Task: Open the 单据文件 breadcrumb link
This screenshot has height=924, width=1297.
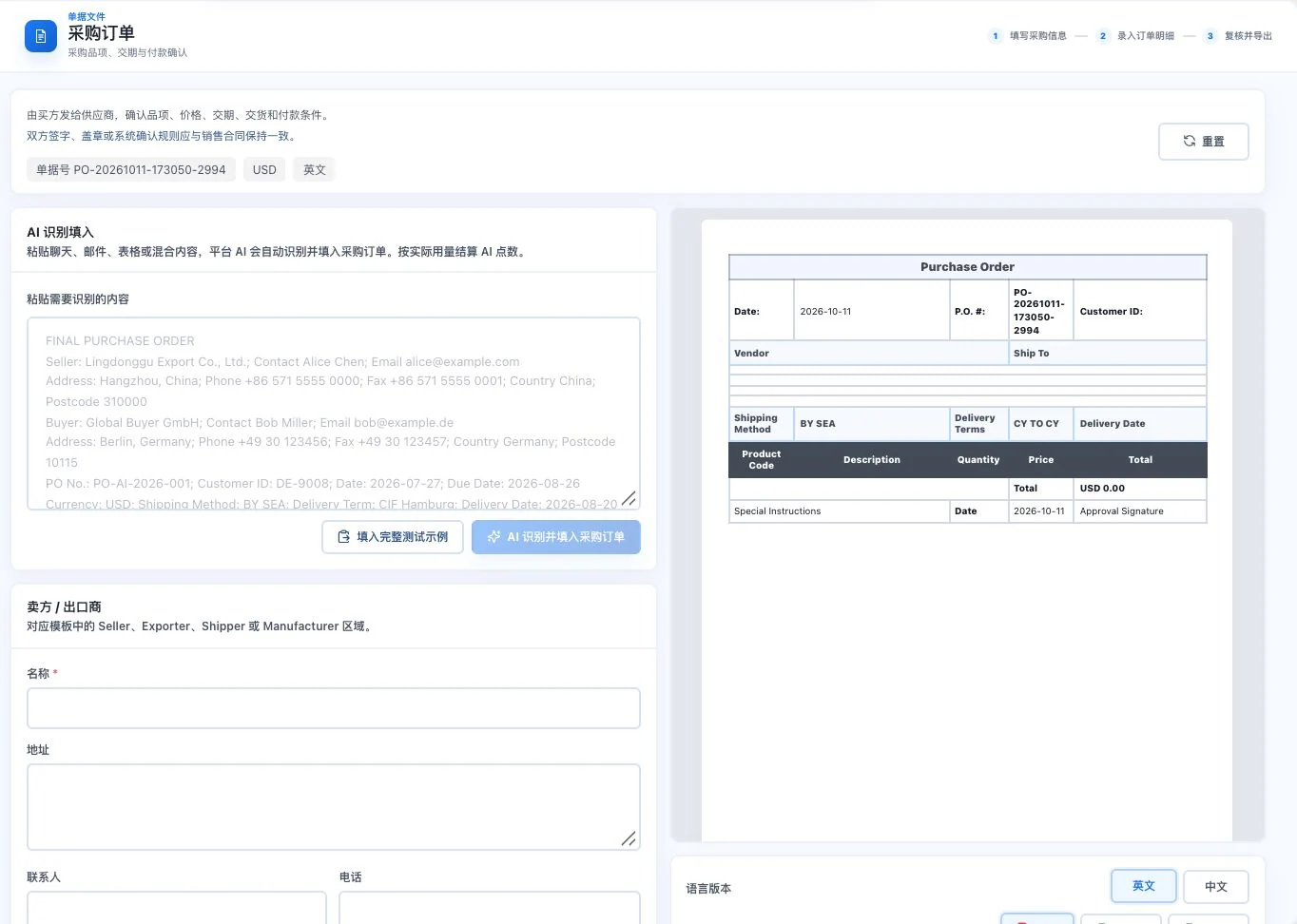Action: (x=87, y=17)
